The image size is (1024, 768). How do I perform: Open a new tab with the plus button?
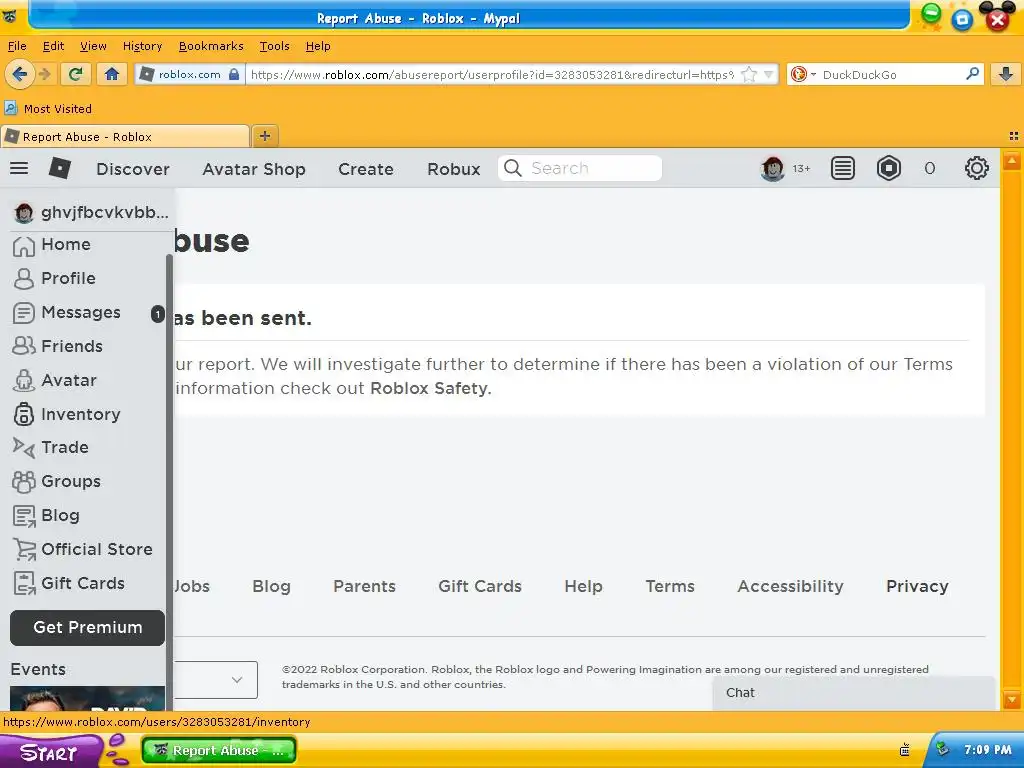pos(264,136)
